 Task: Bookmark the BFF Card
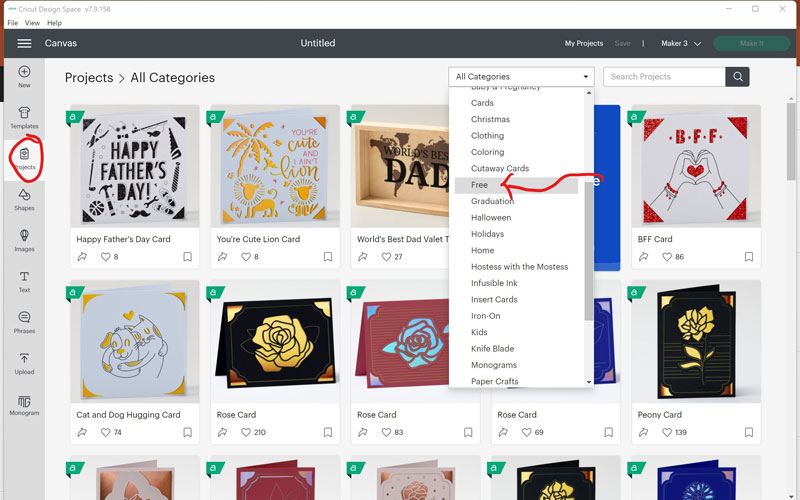[x=748, y=257]
